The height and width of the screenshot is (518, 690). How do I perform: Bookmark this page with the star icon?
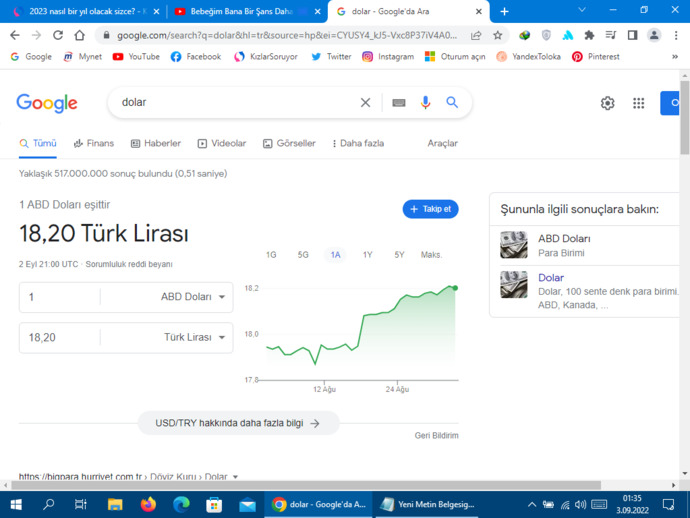(x=498, y=35)
